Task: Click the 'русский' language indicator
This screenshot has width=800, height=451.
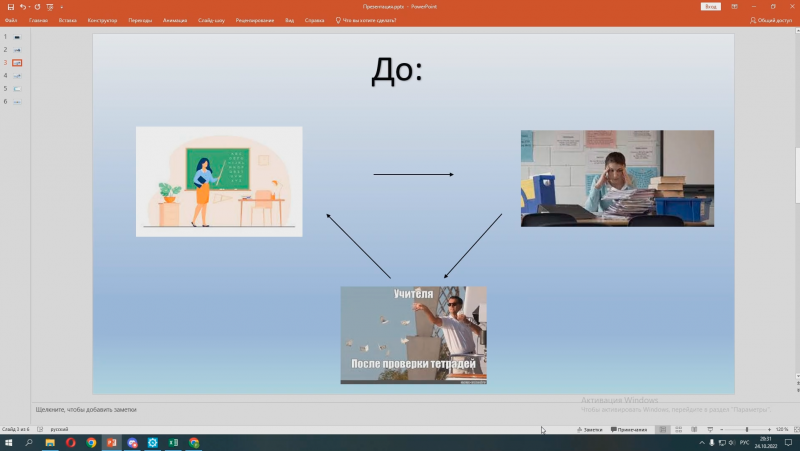Action: [x=59, y=429]
